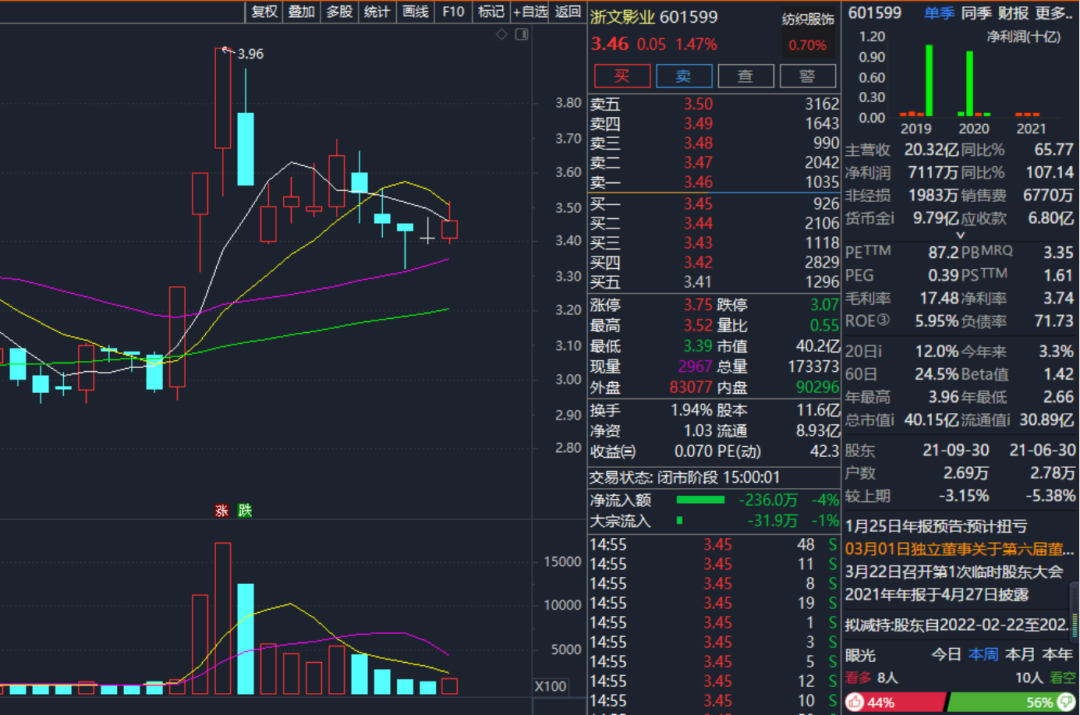The height and width of the screenshot is (715, 1080).
Task: Select 本月 sentiment period
Action: [x=1020, y=654]
